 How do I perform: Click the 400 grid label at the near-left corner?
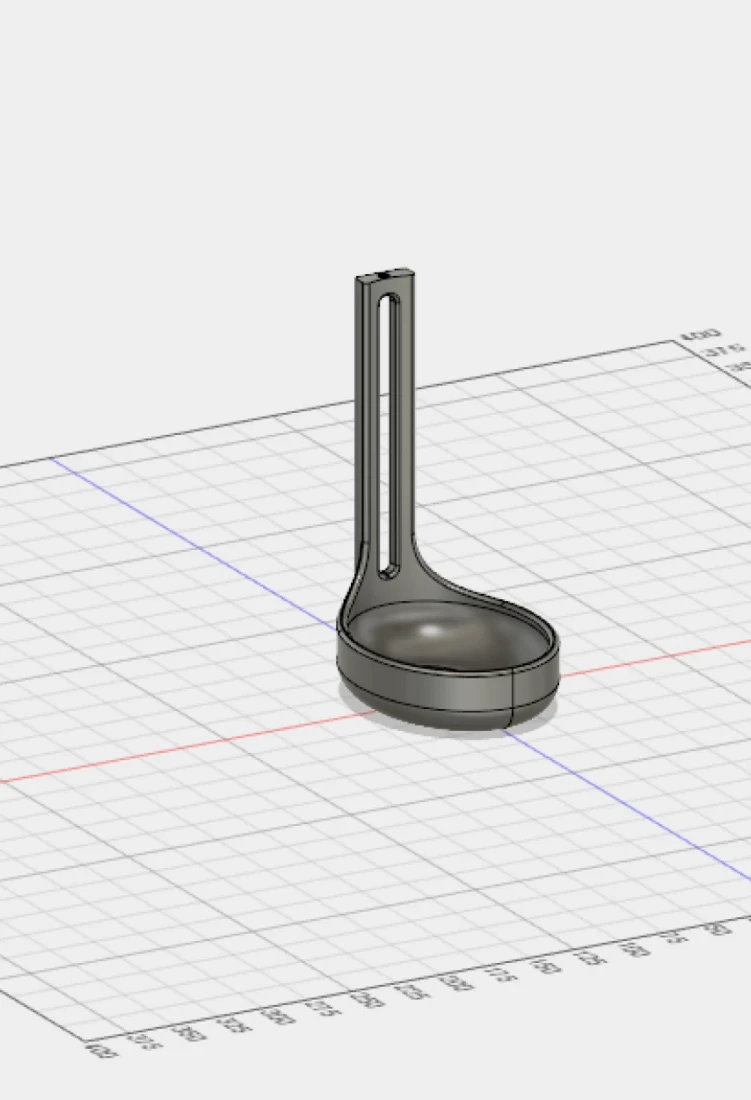click(x=98, y=1050)
